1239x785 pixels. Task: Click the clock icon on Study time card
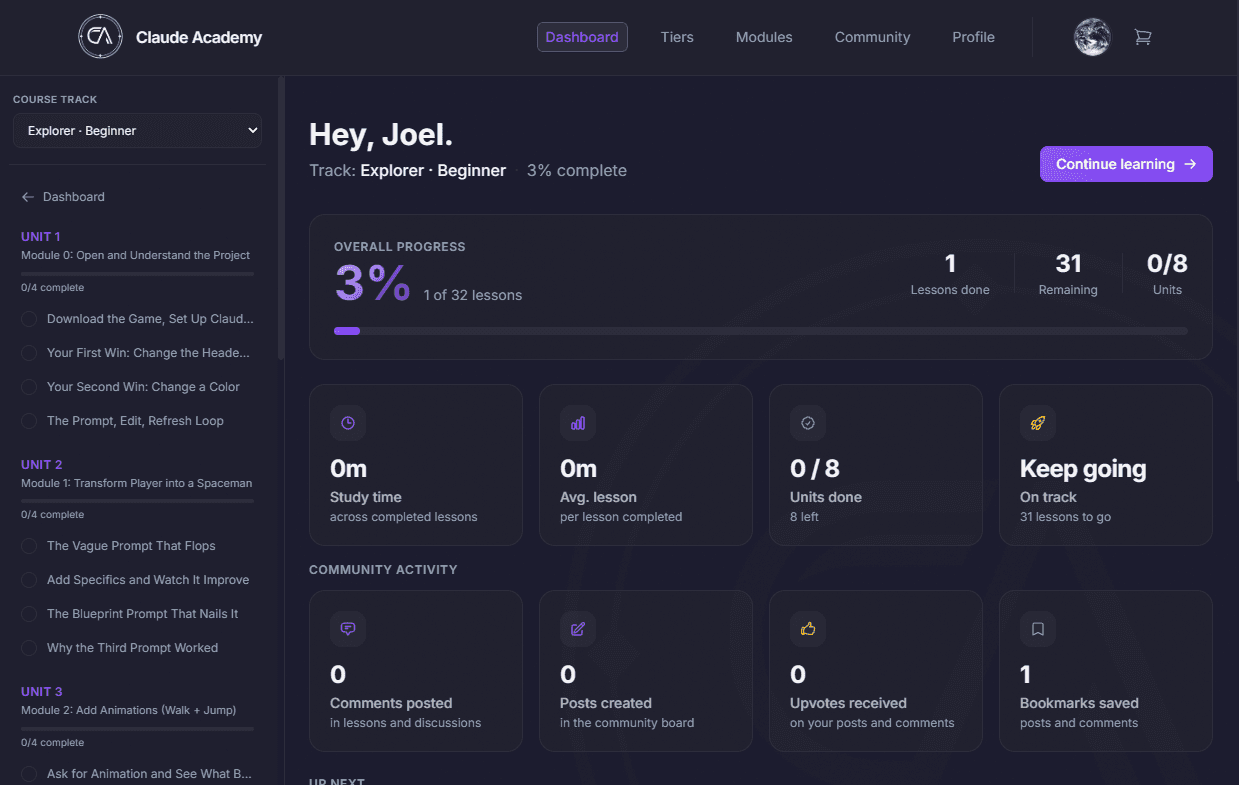pos(348,423)
